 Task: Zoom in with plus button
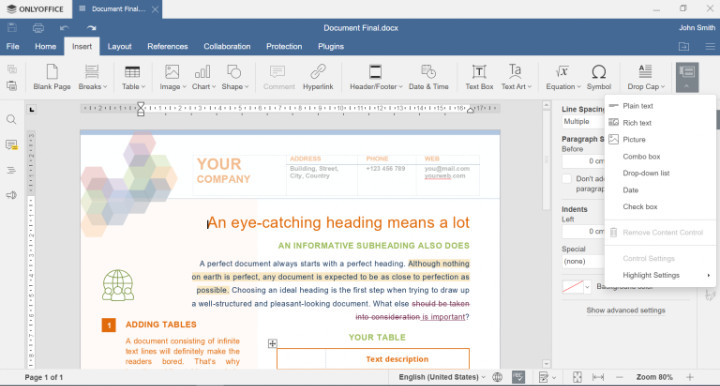tap(690, 377)
